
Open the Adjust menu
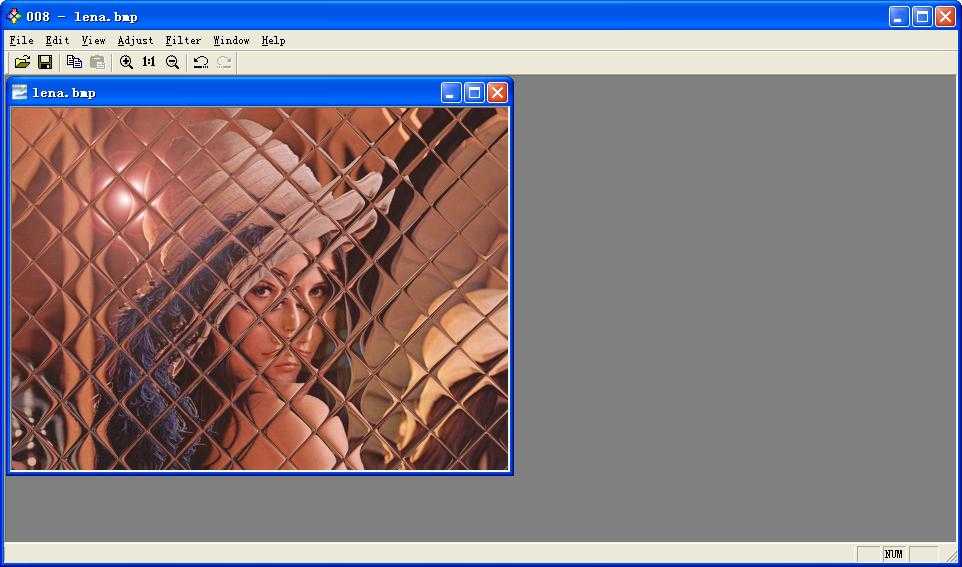(x=136, y=40)
